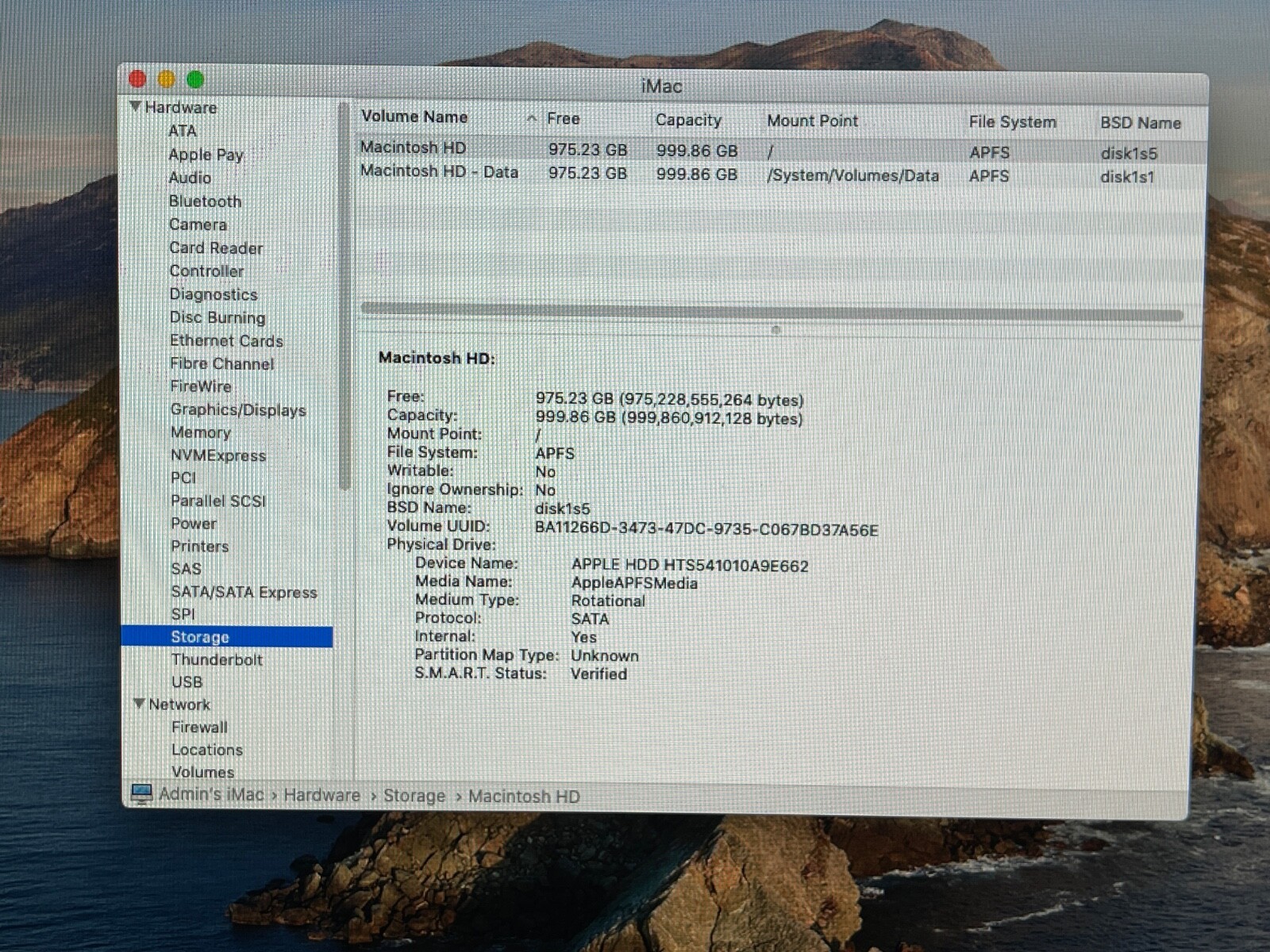1270x952 pixels.
Task: Select Disc Burning entry
Action: [217, 317]
